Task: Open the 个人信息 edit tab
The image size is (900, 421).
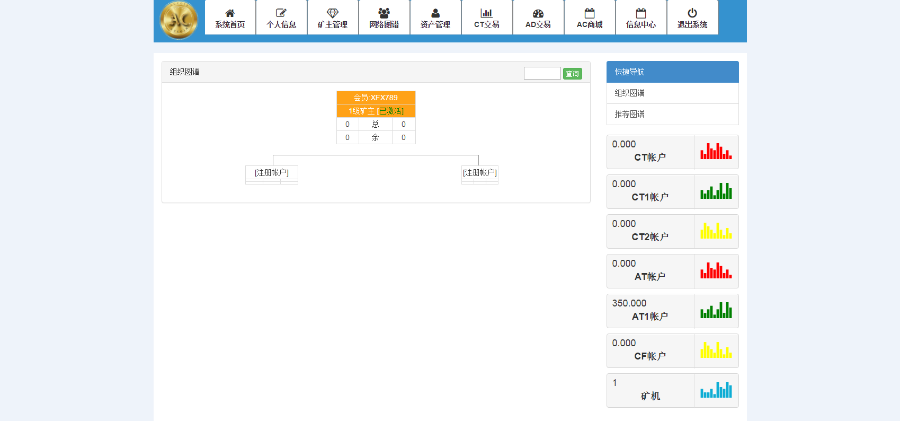Action: point(281,18)
